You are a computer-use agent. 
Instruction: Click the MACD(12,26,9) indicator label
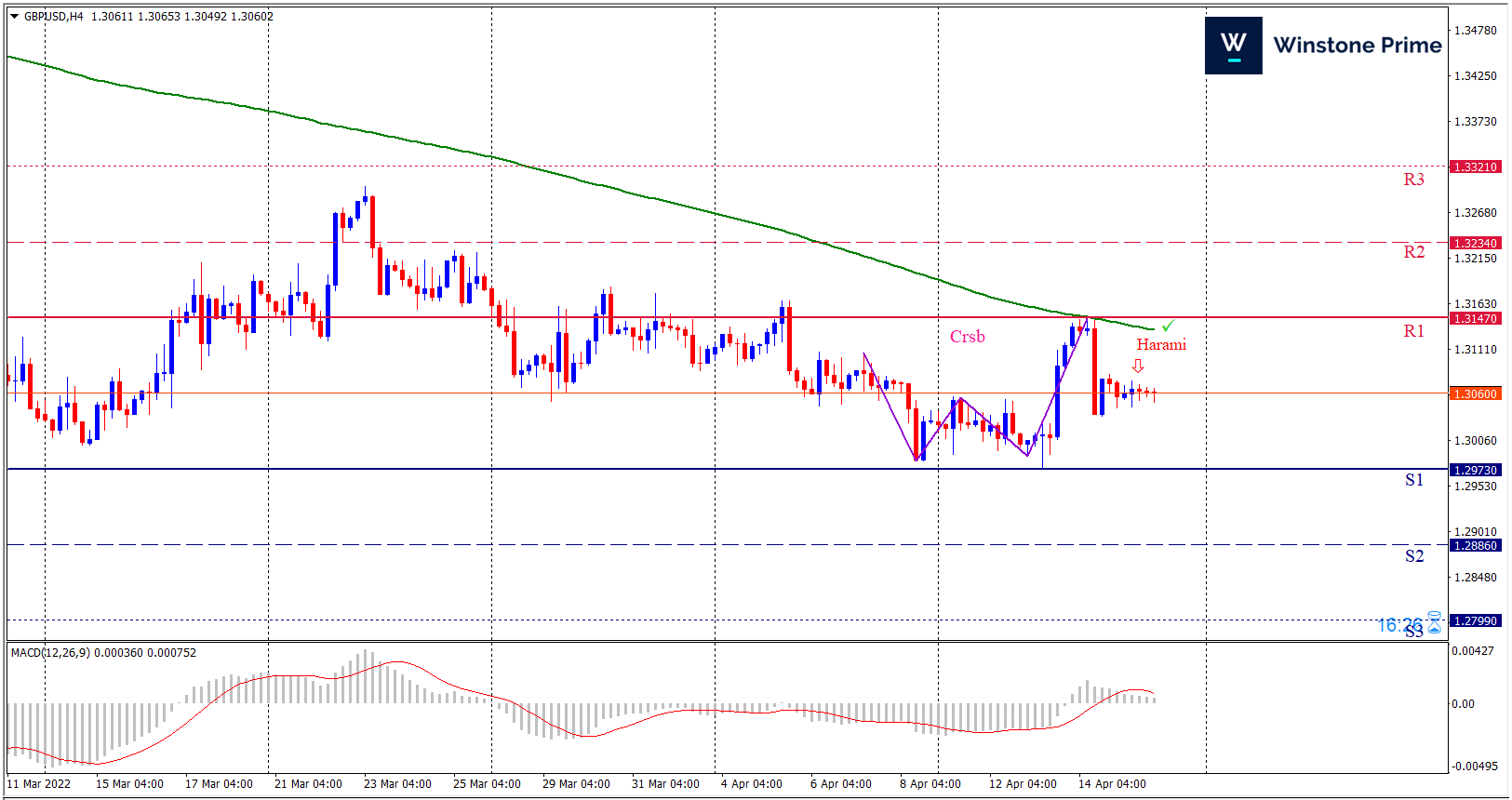(50, 653)
